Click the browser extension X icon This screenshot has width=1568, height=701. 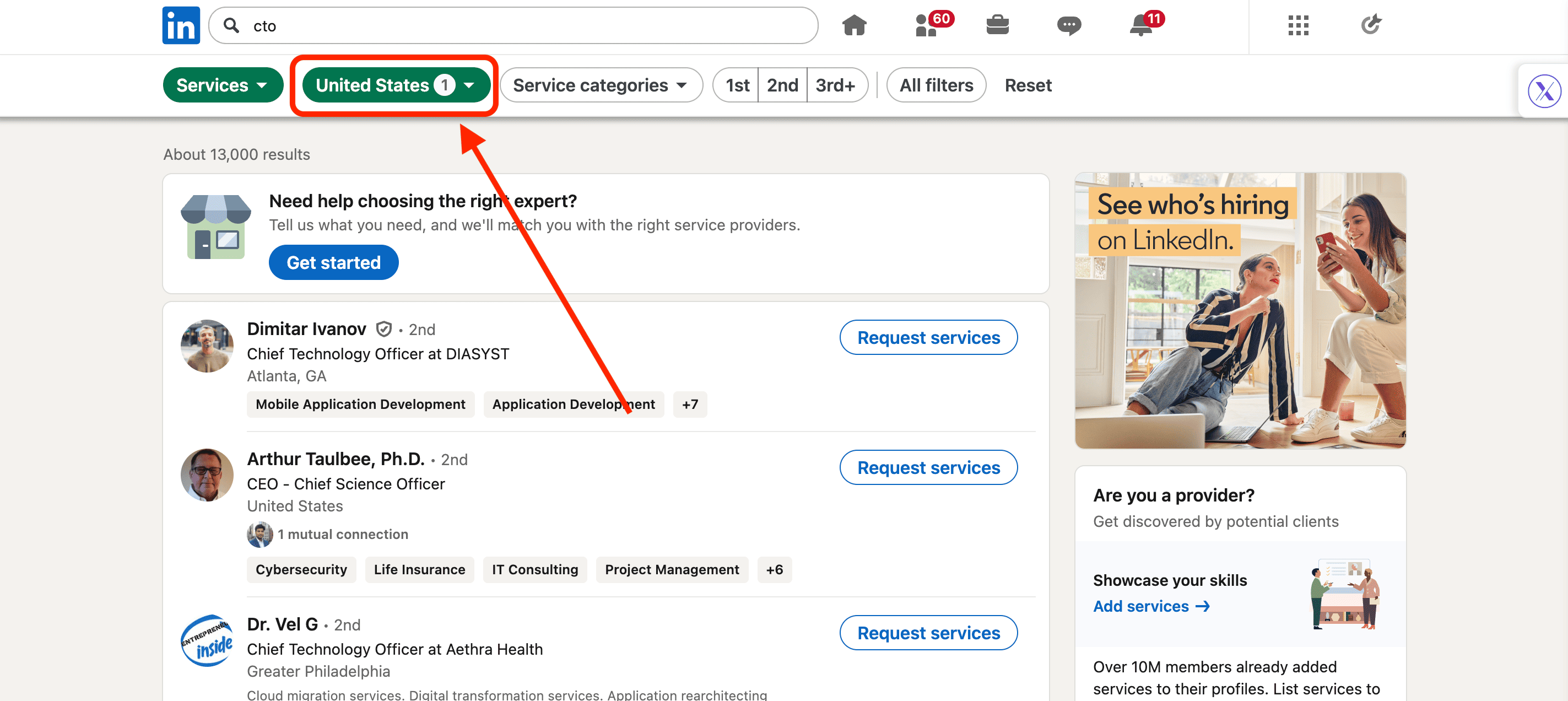click(x=1544, y=91)
